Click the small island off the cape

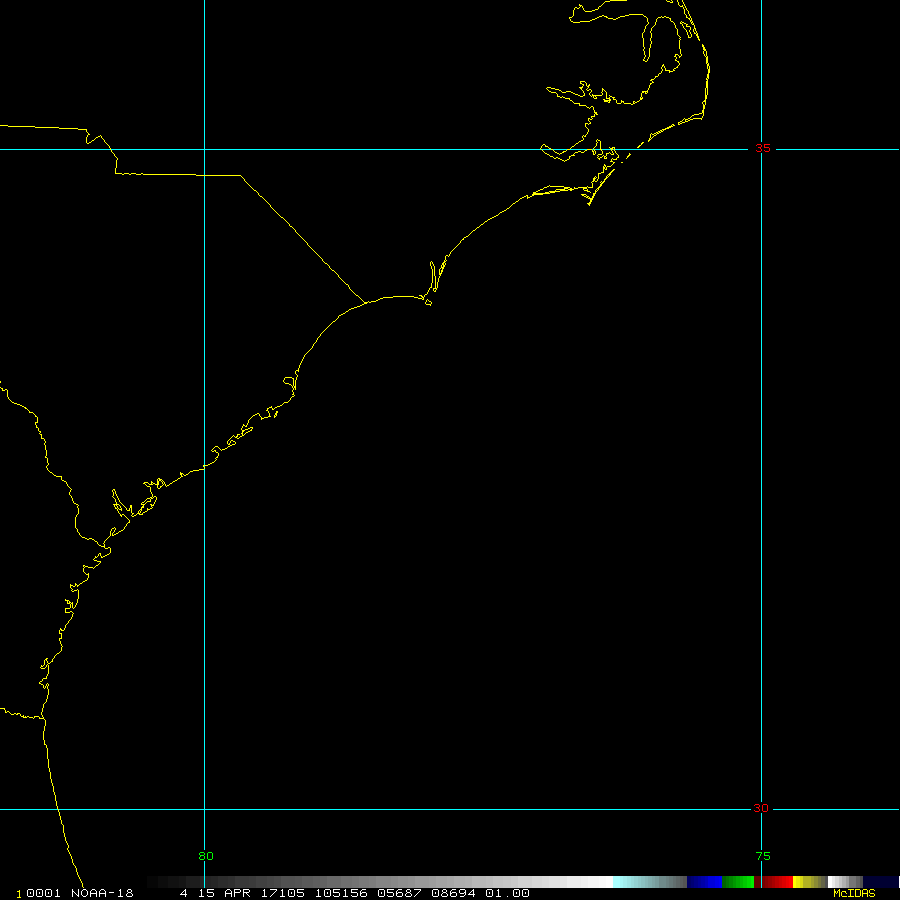(428, 303)
